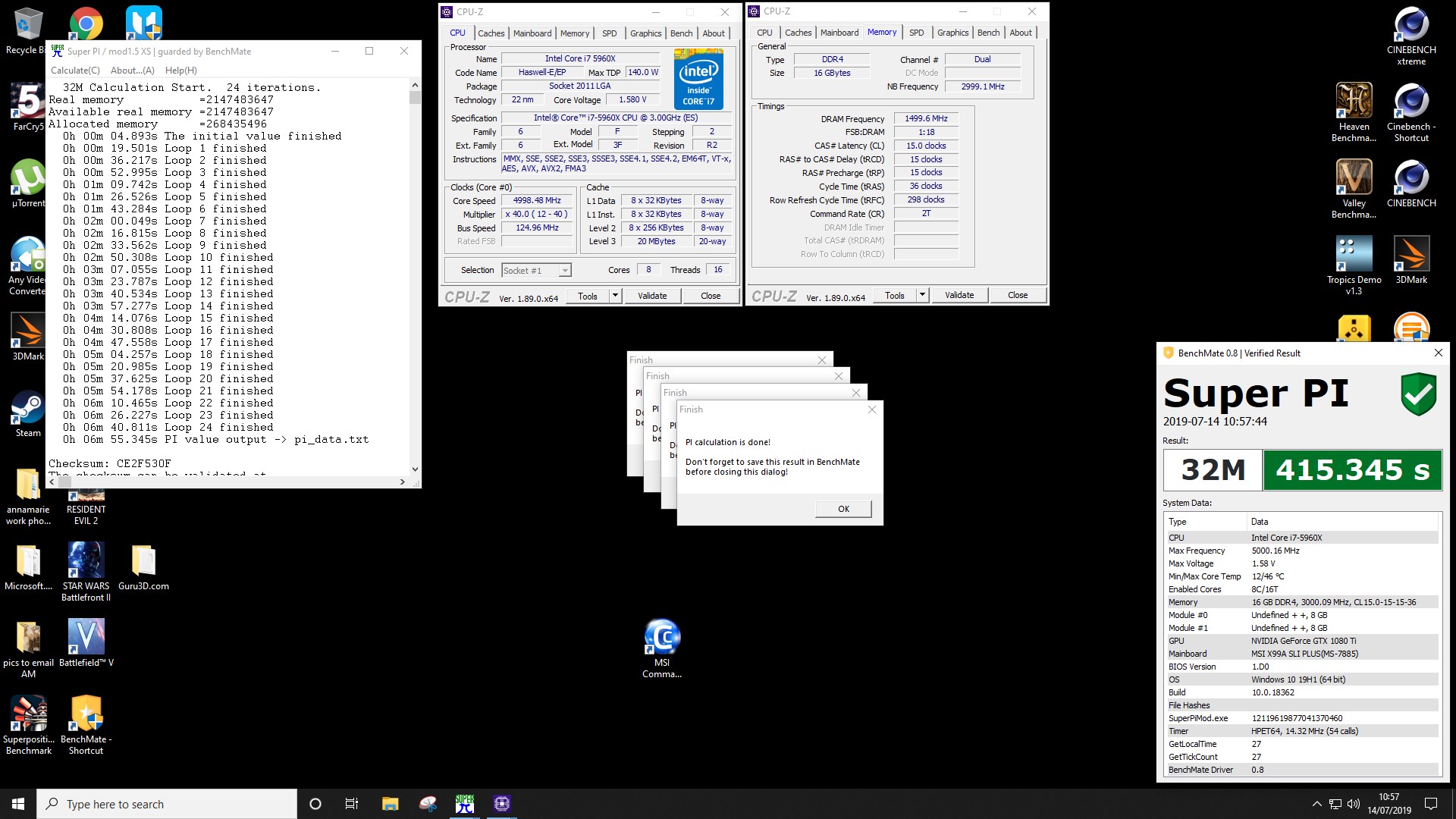Open Guru3D.com folder icon
This screenshot has width=1456, height=819.
(143, 566)
